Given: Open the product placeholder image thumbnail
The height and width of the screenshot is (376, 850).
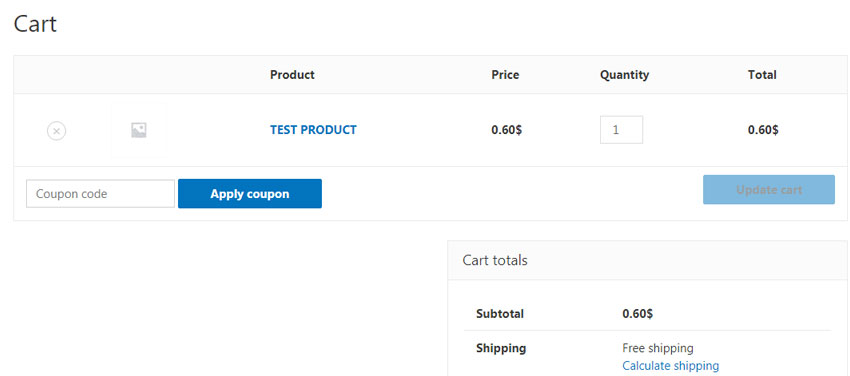Looking at the screenshot, I should (139, 130).
